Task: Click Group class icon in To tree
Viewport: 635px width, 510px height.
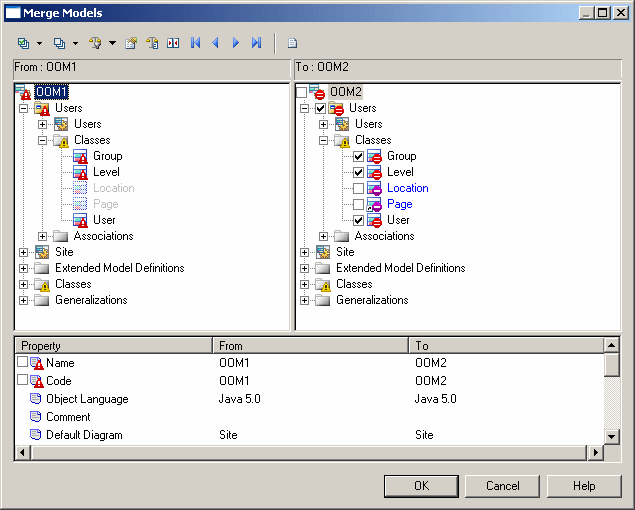Action: (374, 156)
